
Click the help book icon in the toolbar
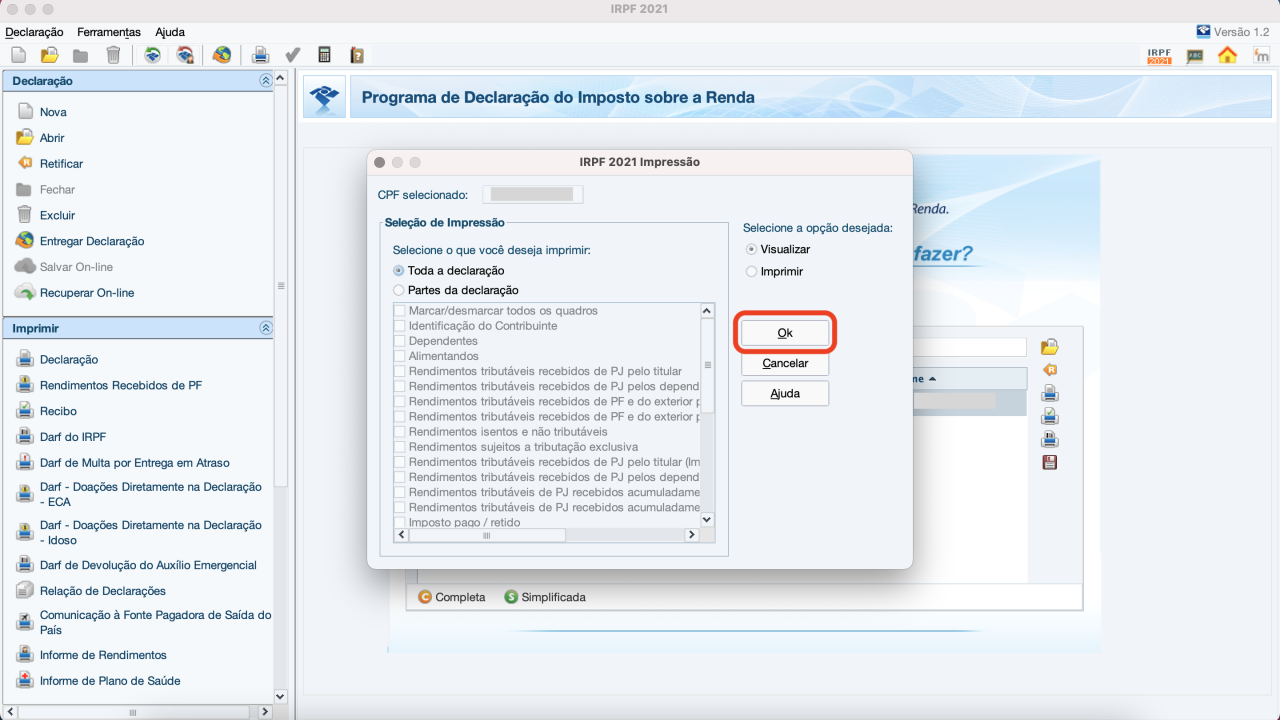pyautogui.click(x=357, y=54)
